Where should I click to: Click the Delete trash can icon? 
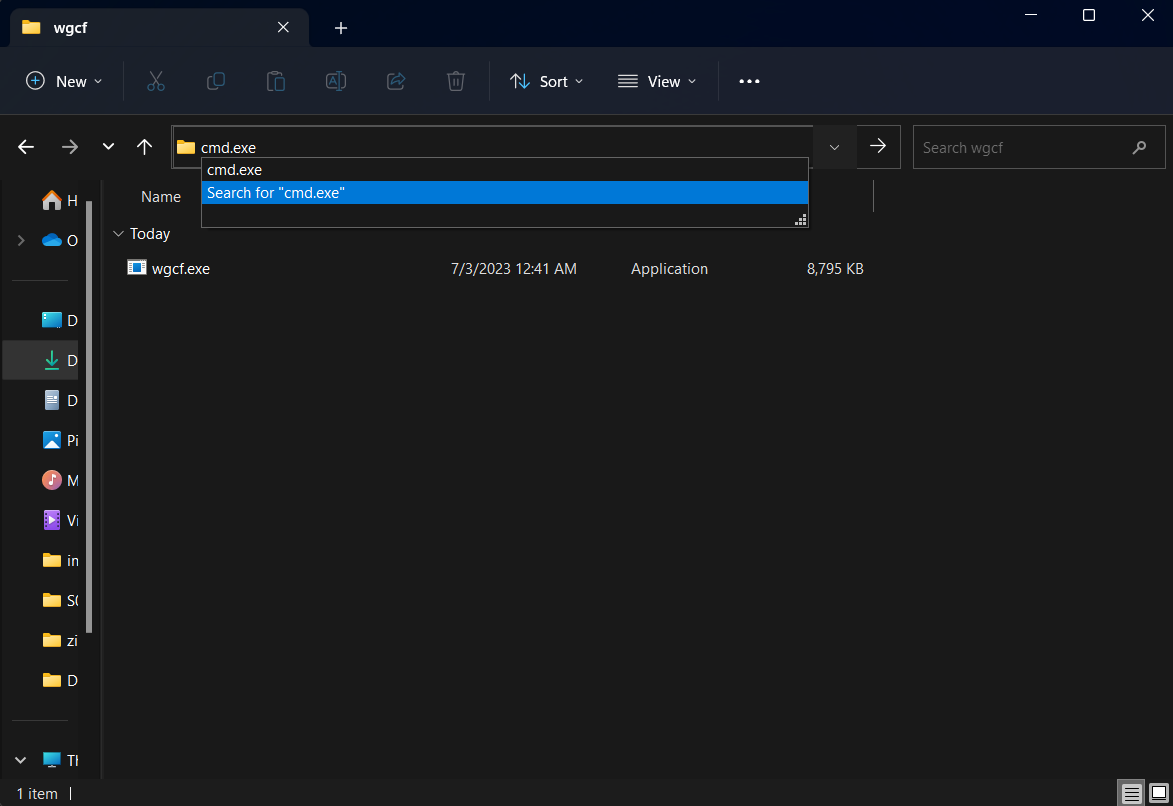pos(456,82)
